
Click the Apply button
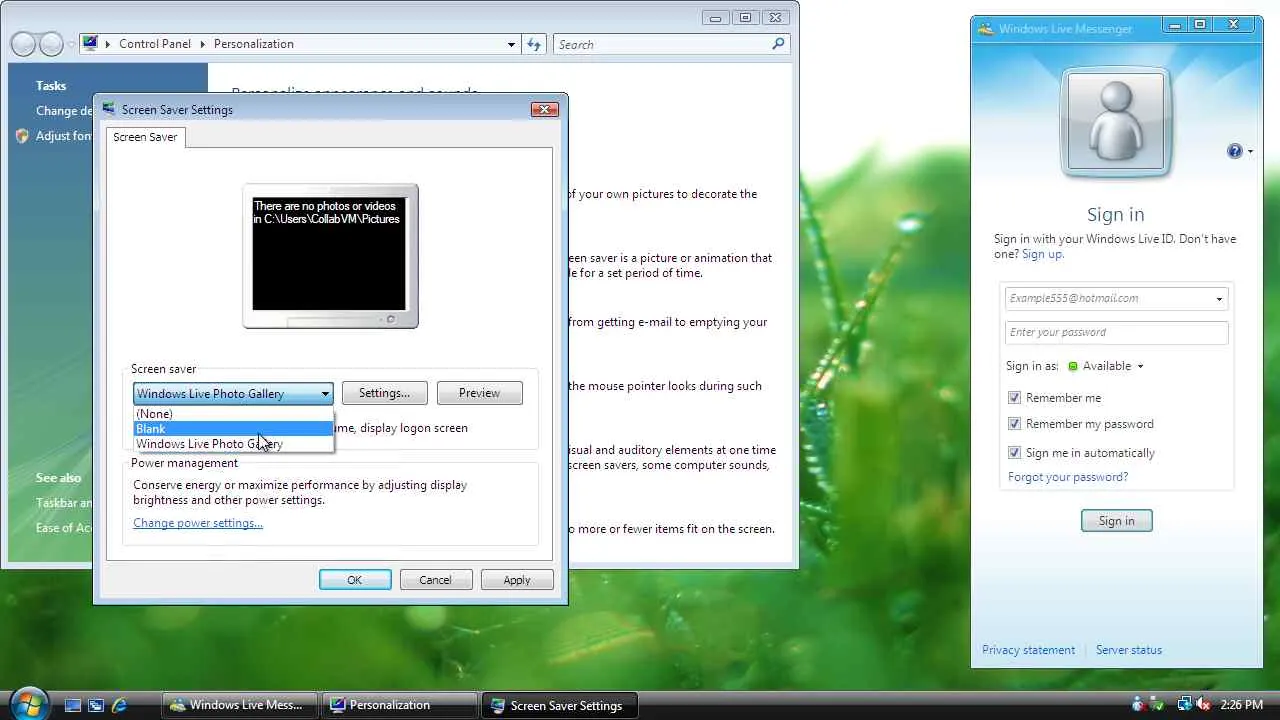[x=517, y=580]
